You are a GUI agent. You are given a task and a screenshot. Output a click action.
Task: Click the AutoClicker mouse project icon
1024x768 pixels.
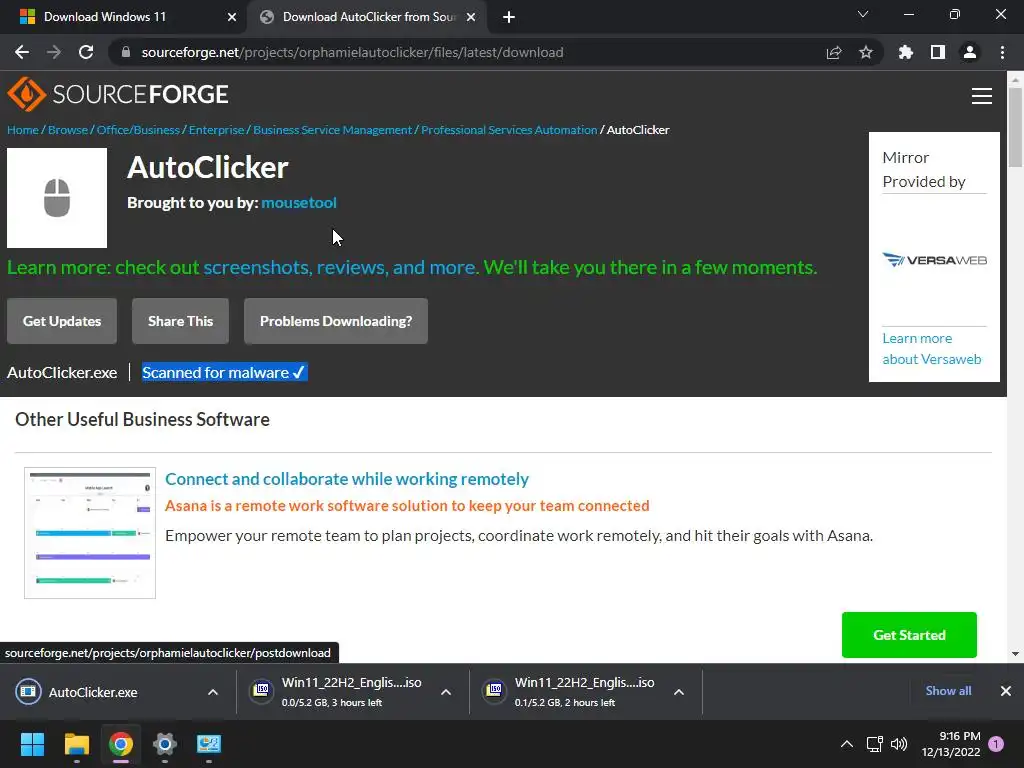57,198
